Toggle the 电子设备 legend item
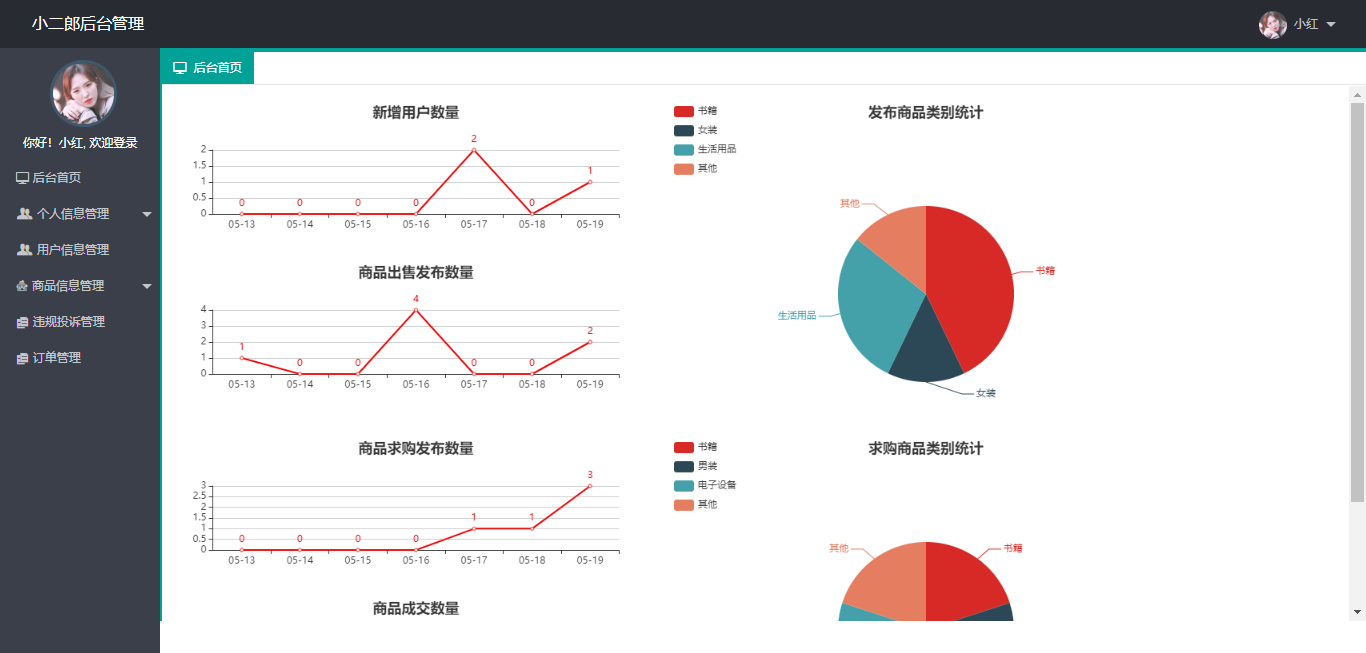The height and width of the screenshot is (653, 1366). (705, 485)
